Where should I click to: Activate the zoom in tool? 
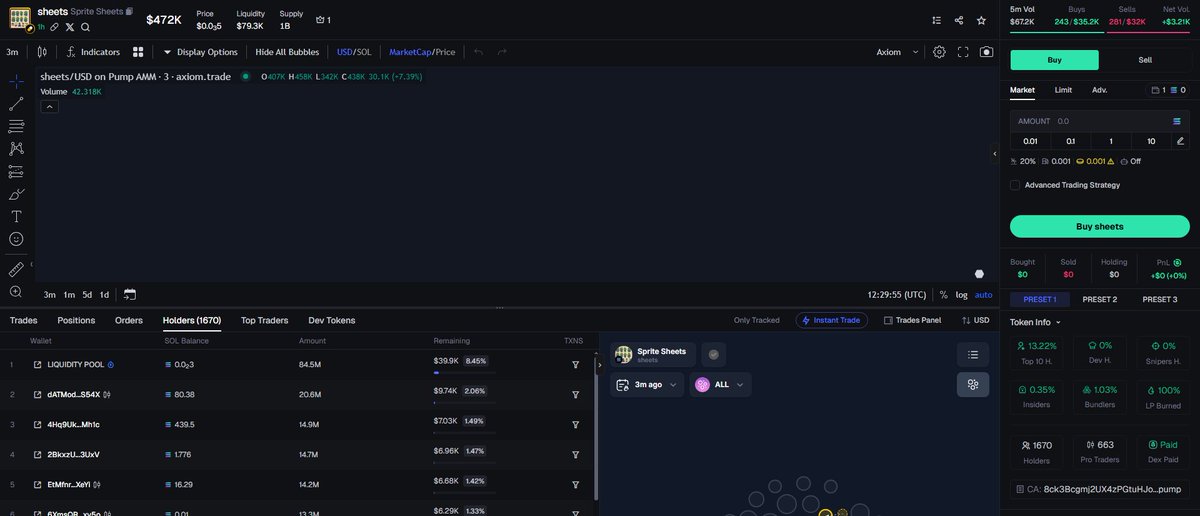coord(16,292)
